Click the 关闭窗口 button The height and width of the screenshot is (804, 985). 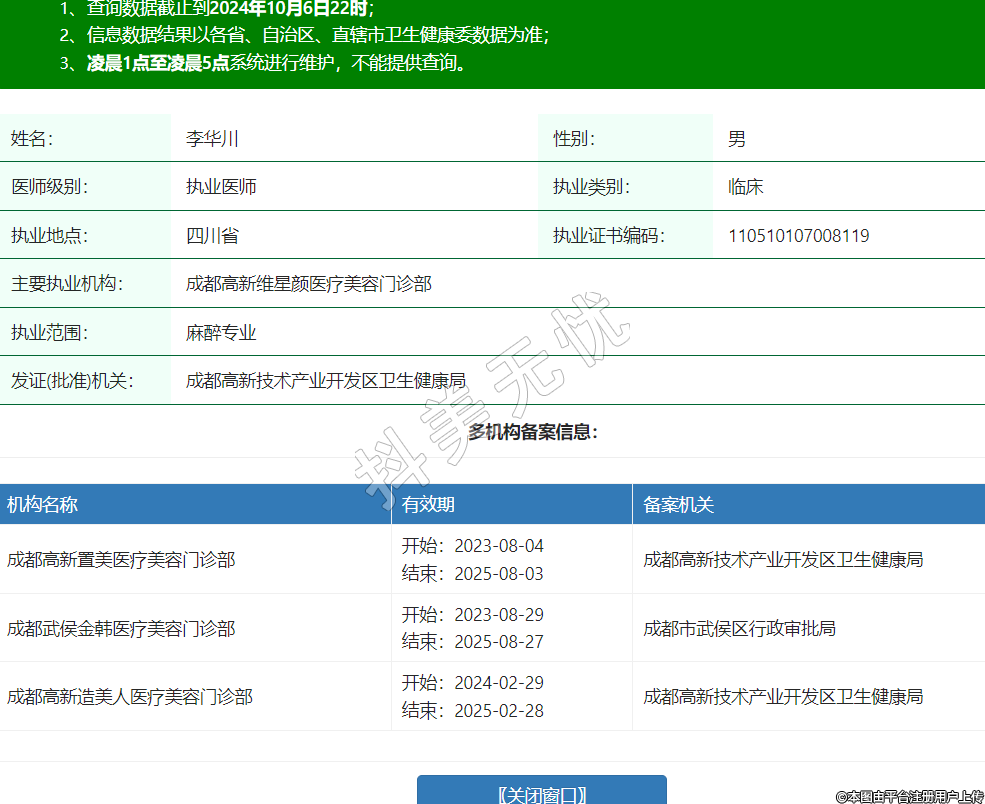541,794
